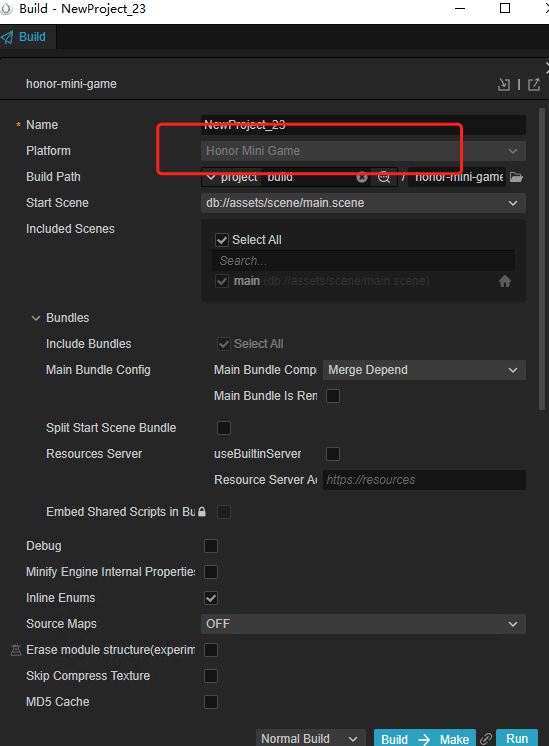Screen dimensions: 549x746
Task: Click the build path search icon
Action: (383, 177)
